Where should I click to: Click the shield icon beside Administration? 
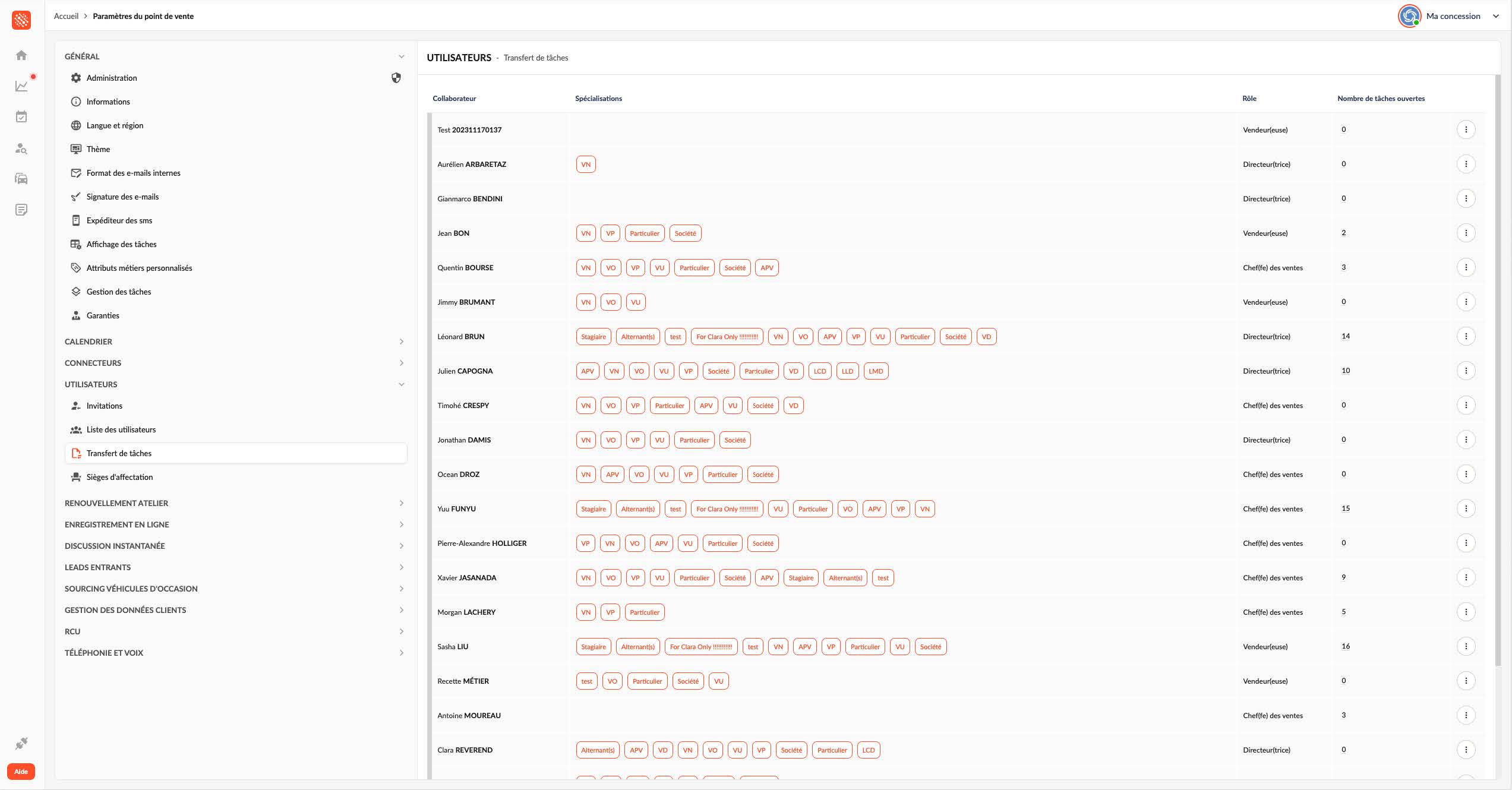(x=396, y=78)
